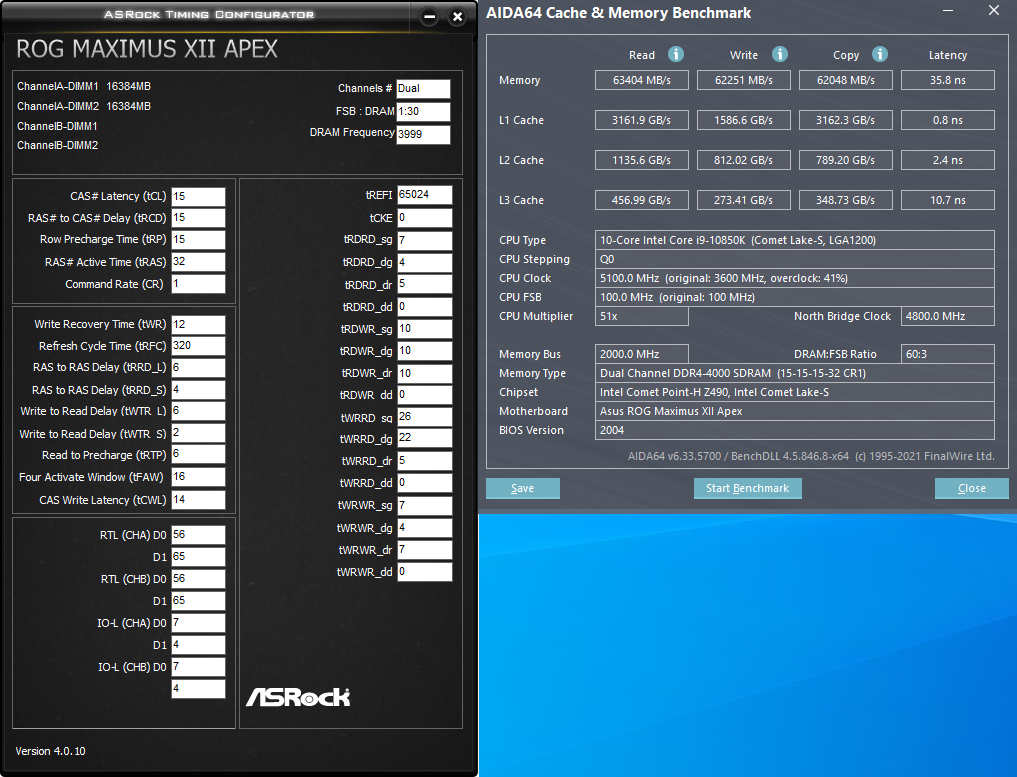Click the L3 Cache Latency 10.7 ns
Viewport: 1017px width, 777px height.
[x=948, y=200]
